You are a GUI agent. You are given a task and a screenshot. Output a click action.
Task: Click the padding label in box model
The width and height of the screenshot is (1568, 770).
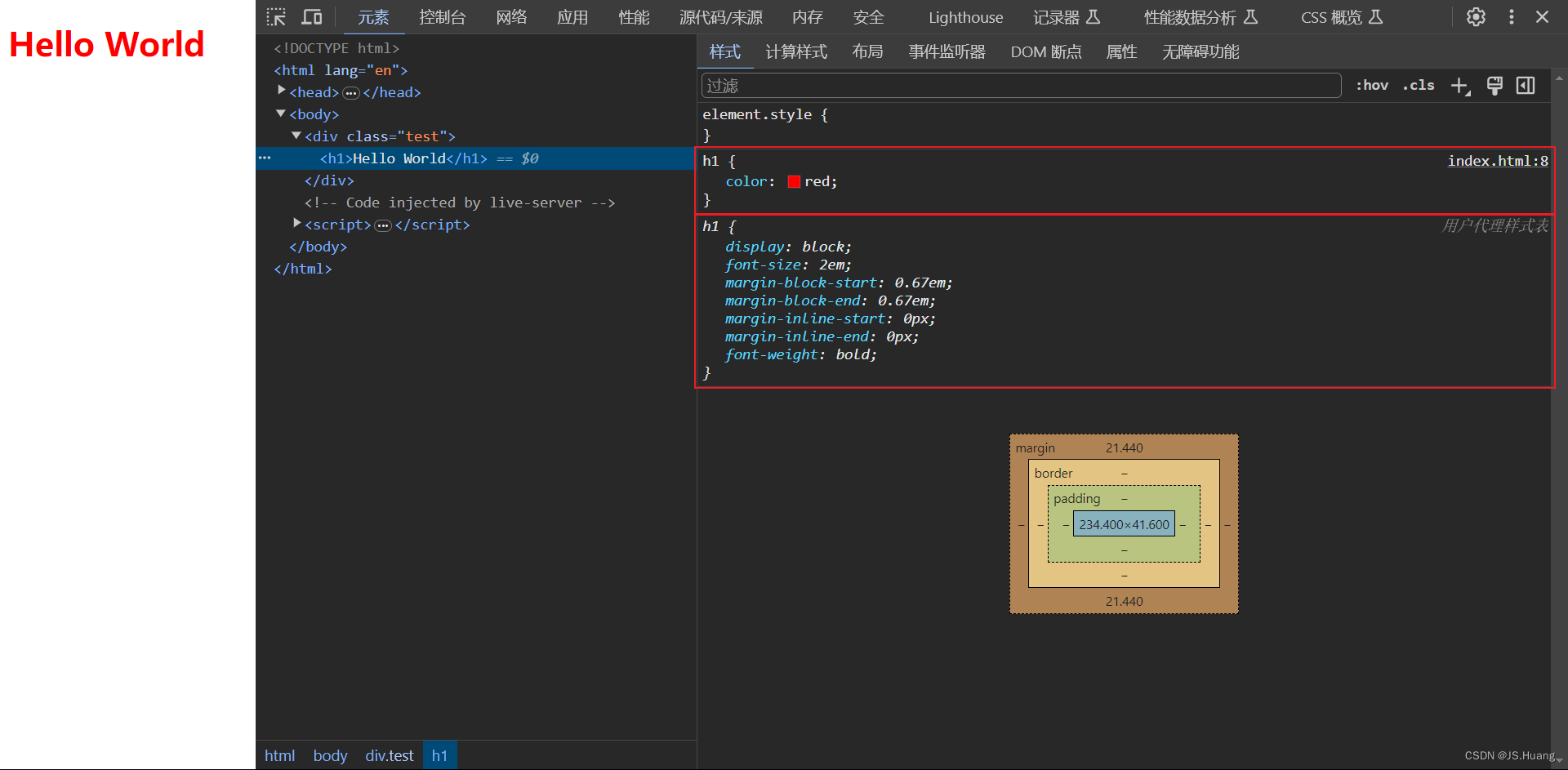[1076, 498]
